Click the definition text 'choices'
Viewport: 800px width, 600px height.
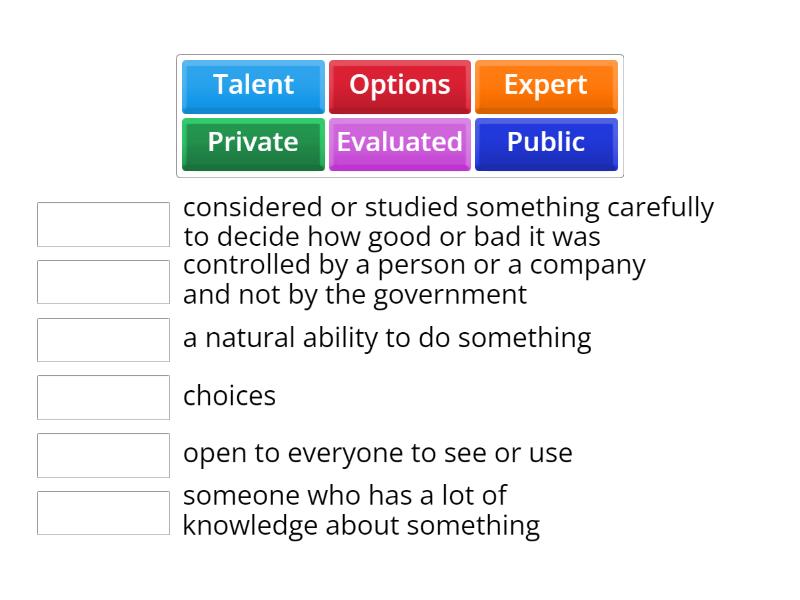[230, 396]
